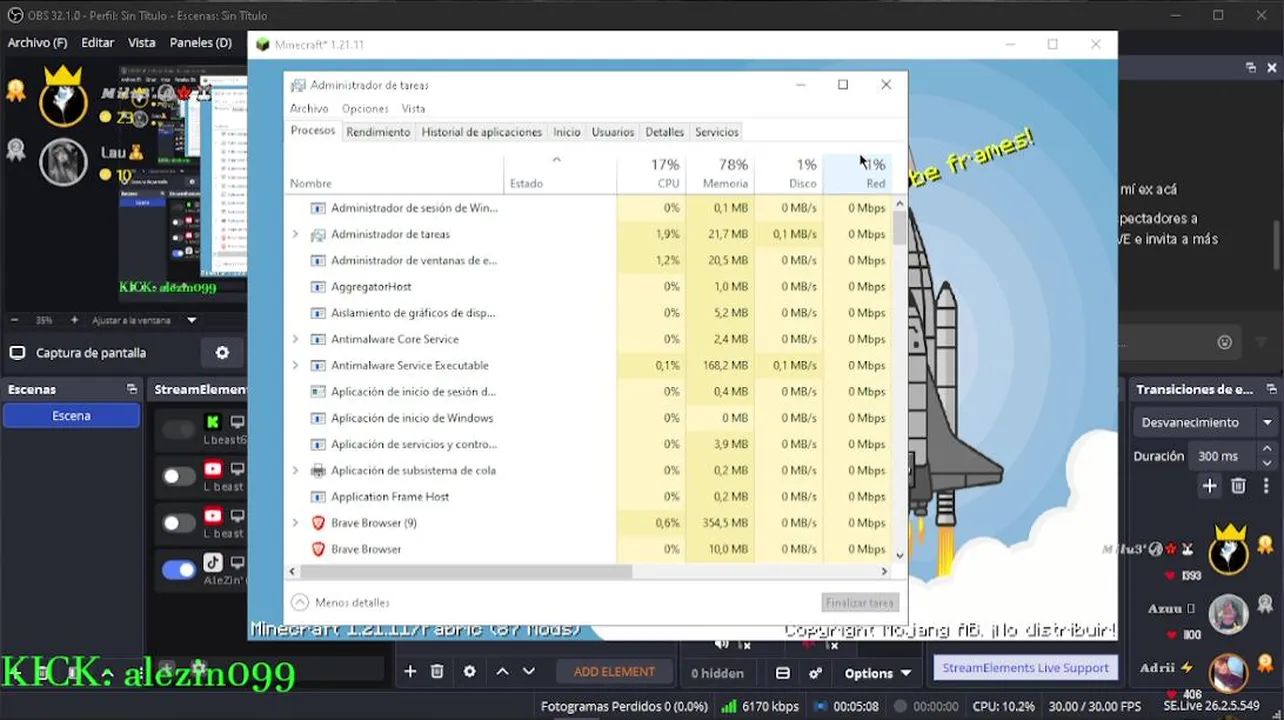This screenshot has height=720, width=1284.
Task: Add a source with the plus icon
Action: 410,672
